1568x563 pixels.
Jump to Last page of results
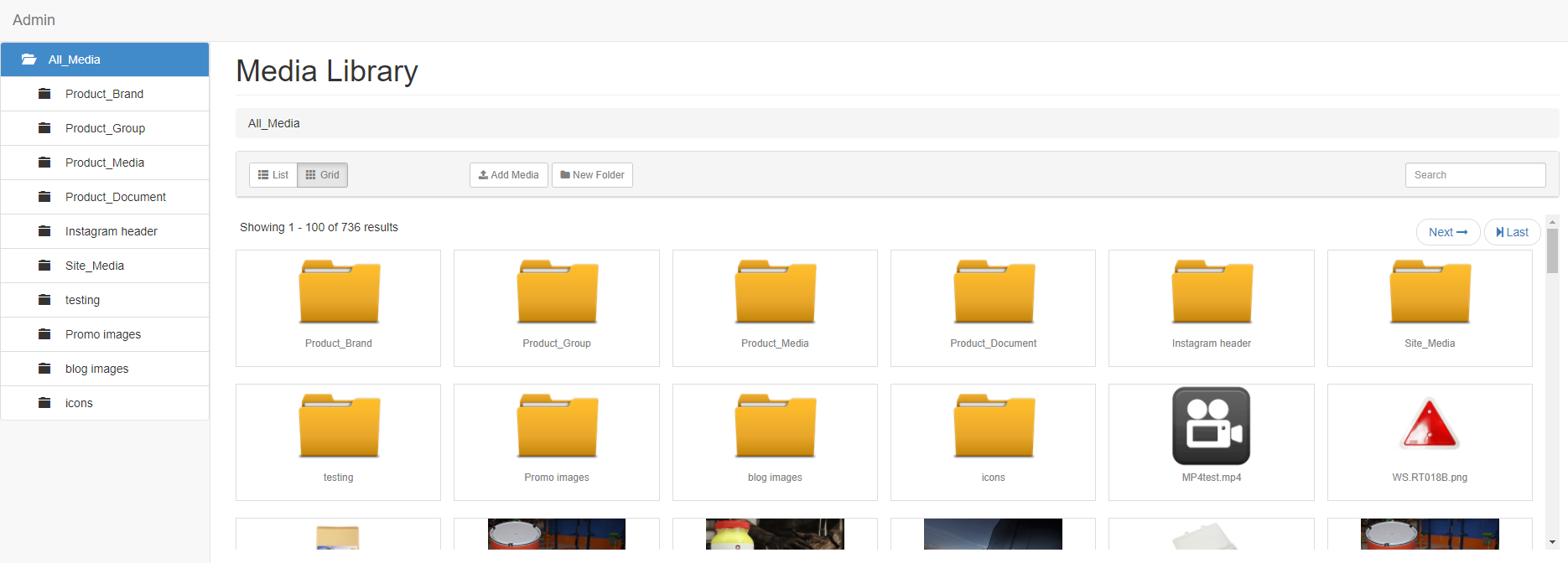[x=1513, y=232]
